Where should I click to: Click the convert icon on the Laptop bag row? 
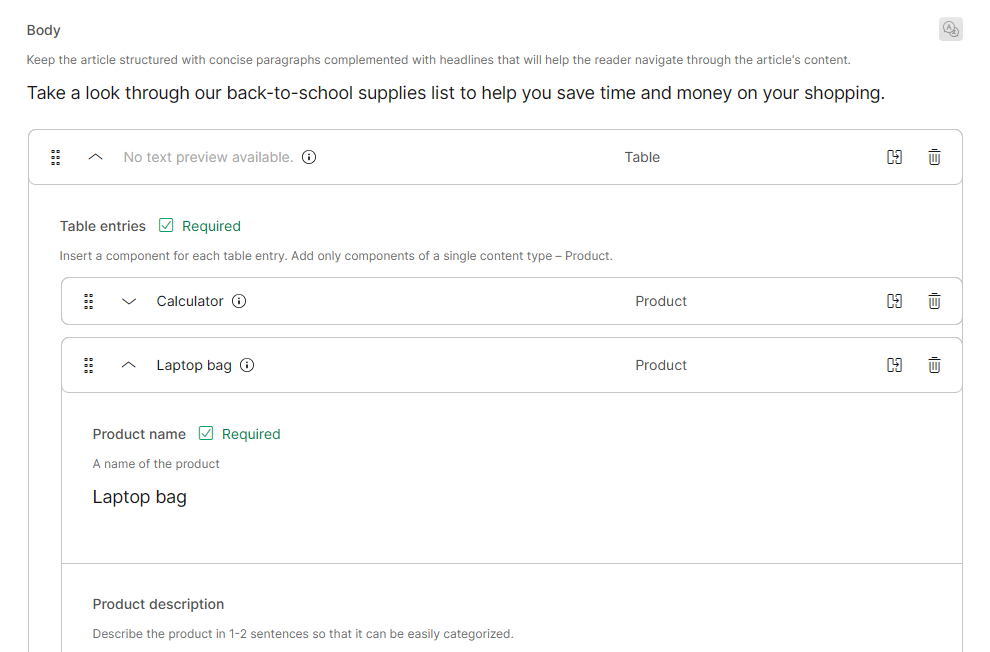pyautogui.click(x=895, y=365)
